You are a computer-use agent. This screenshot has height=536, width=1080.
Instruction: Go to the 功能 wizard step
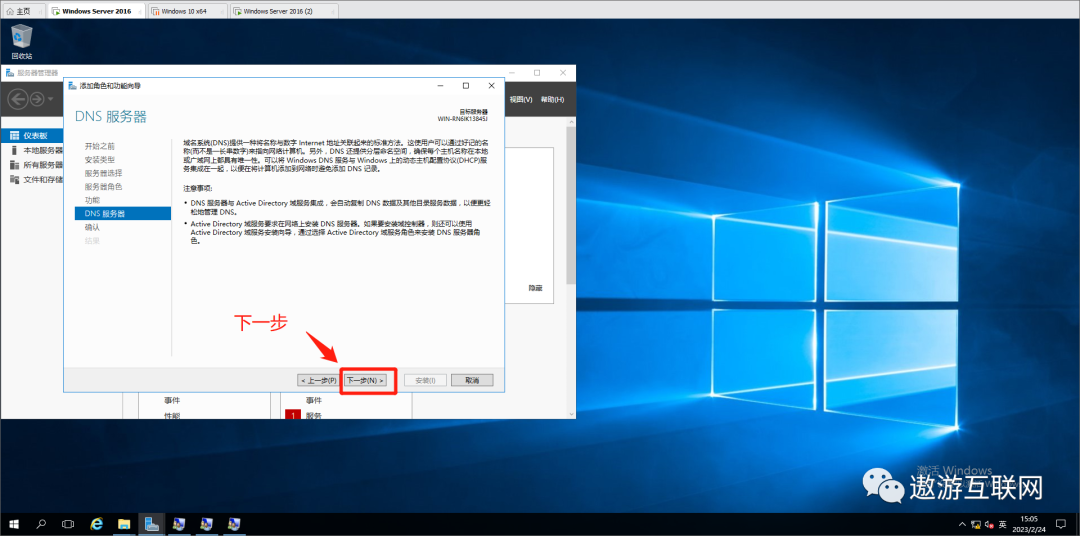click(x=92, y=200)
